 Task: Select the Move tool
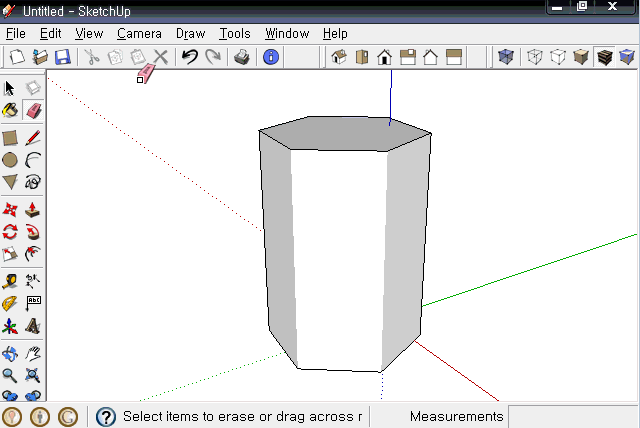[10, 210]
